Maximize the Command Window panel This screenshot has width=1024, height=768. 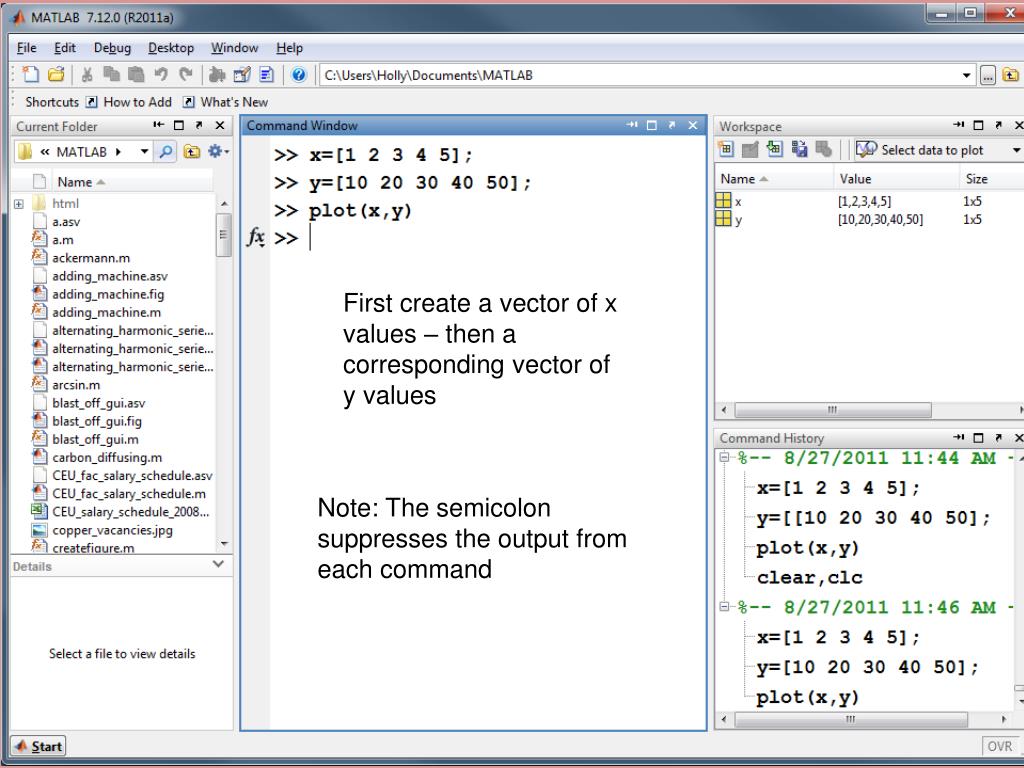[x=652, y=125]
